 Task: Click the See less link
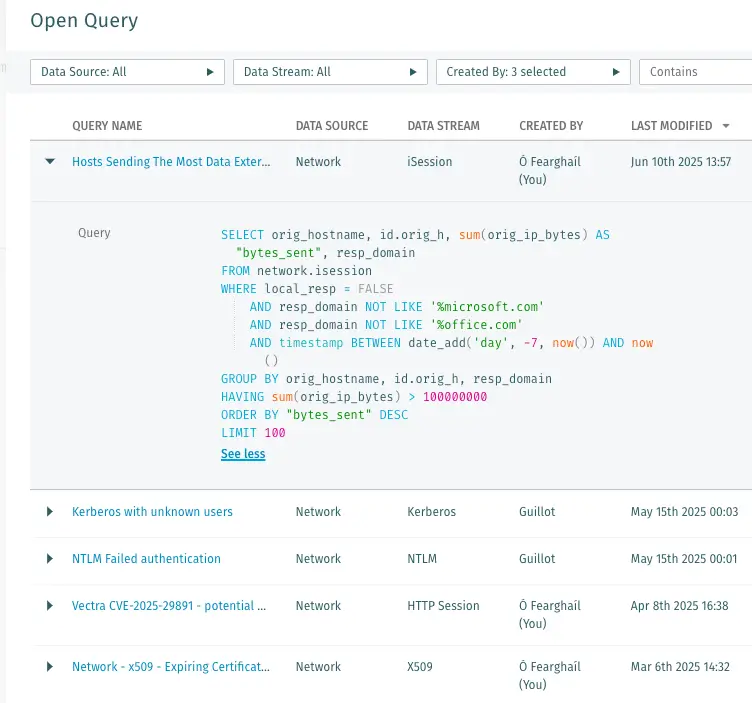pos(243,454)
